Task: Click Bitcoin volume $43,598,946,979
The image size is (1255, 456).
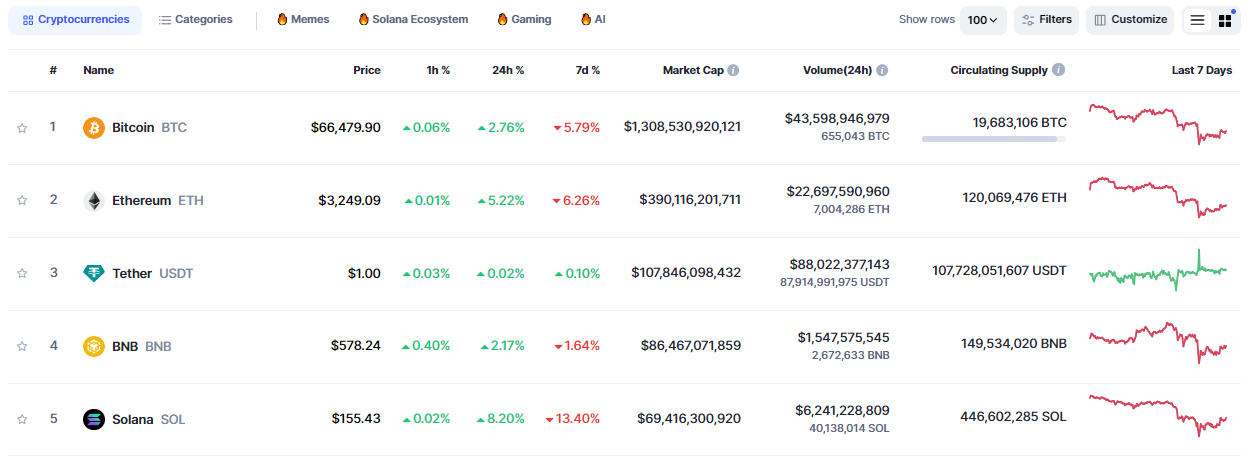Action: point(837,118)
